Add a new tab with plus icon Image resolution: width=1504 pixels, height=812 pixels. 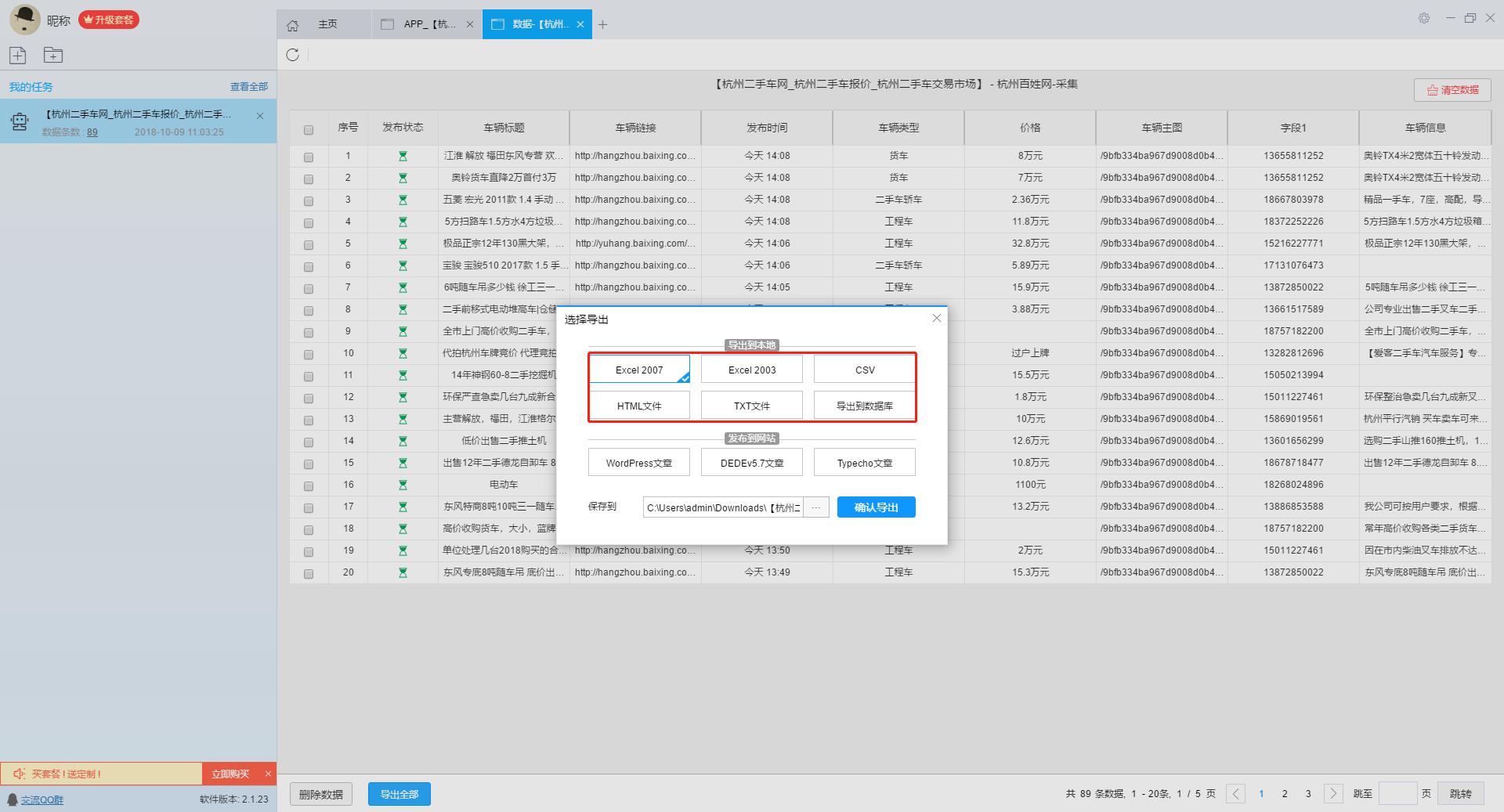click(x=602, y=25)
